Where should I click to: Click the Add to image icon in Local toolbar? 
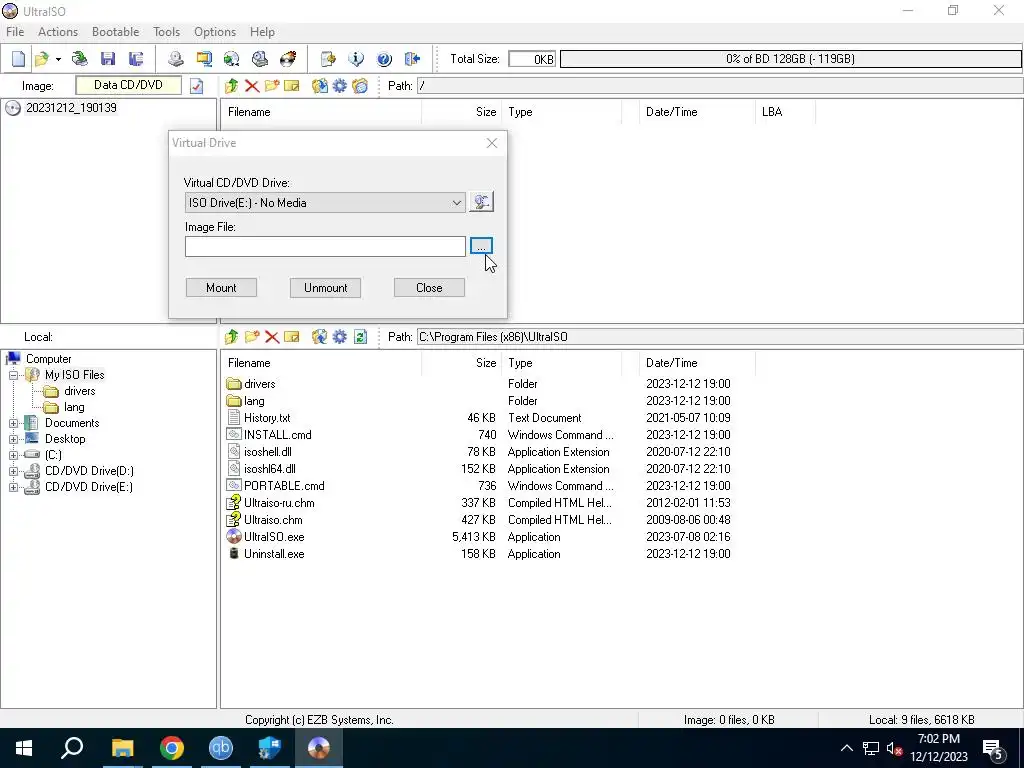click(319, 337)
